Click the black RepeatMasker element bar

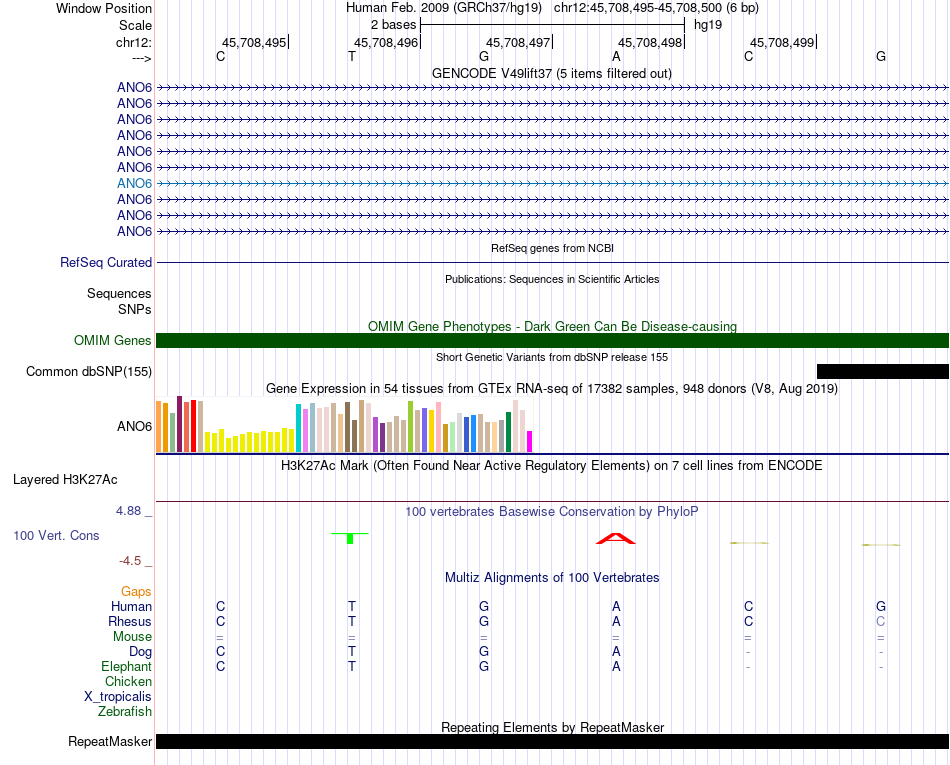[552, 741]
